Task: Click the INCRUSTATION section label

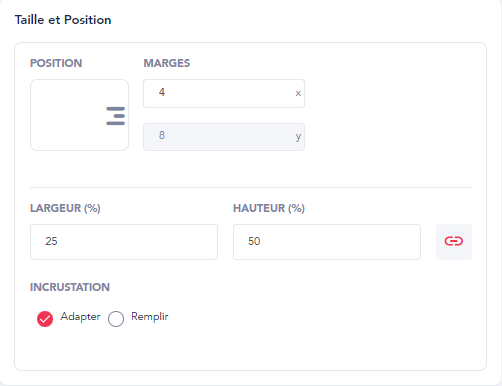Action: click(x=70, y=287)
